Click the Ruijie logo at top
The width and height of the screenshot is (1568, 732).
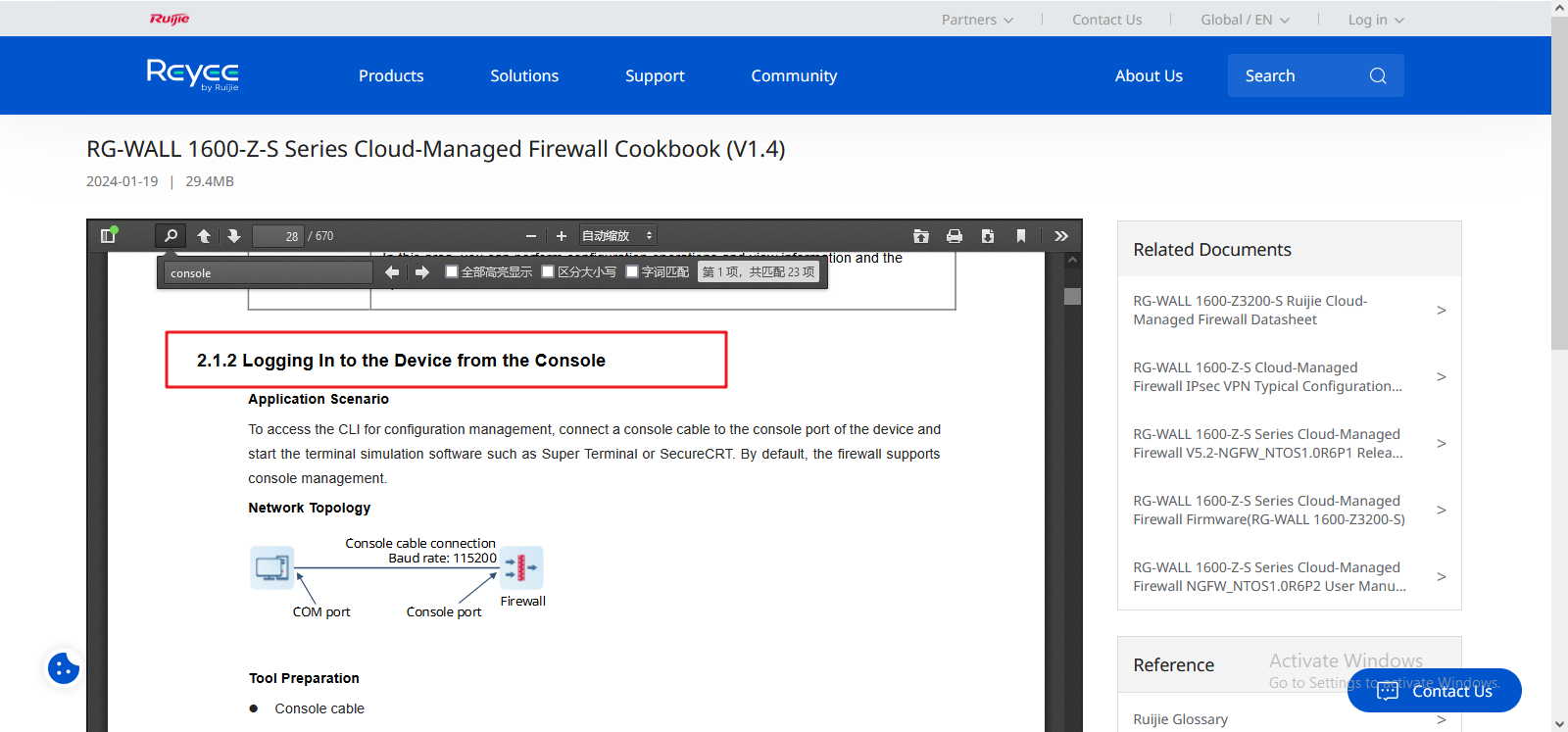[170, 19]
